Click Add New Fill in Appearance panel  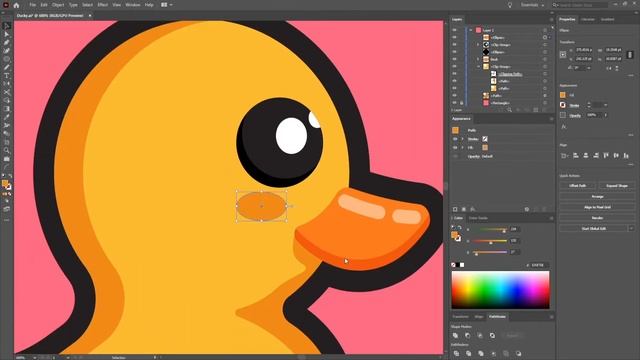click(x=464, y=209)
